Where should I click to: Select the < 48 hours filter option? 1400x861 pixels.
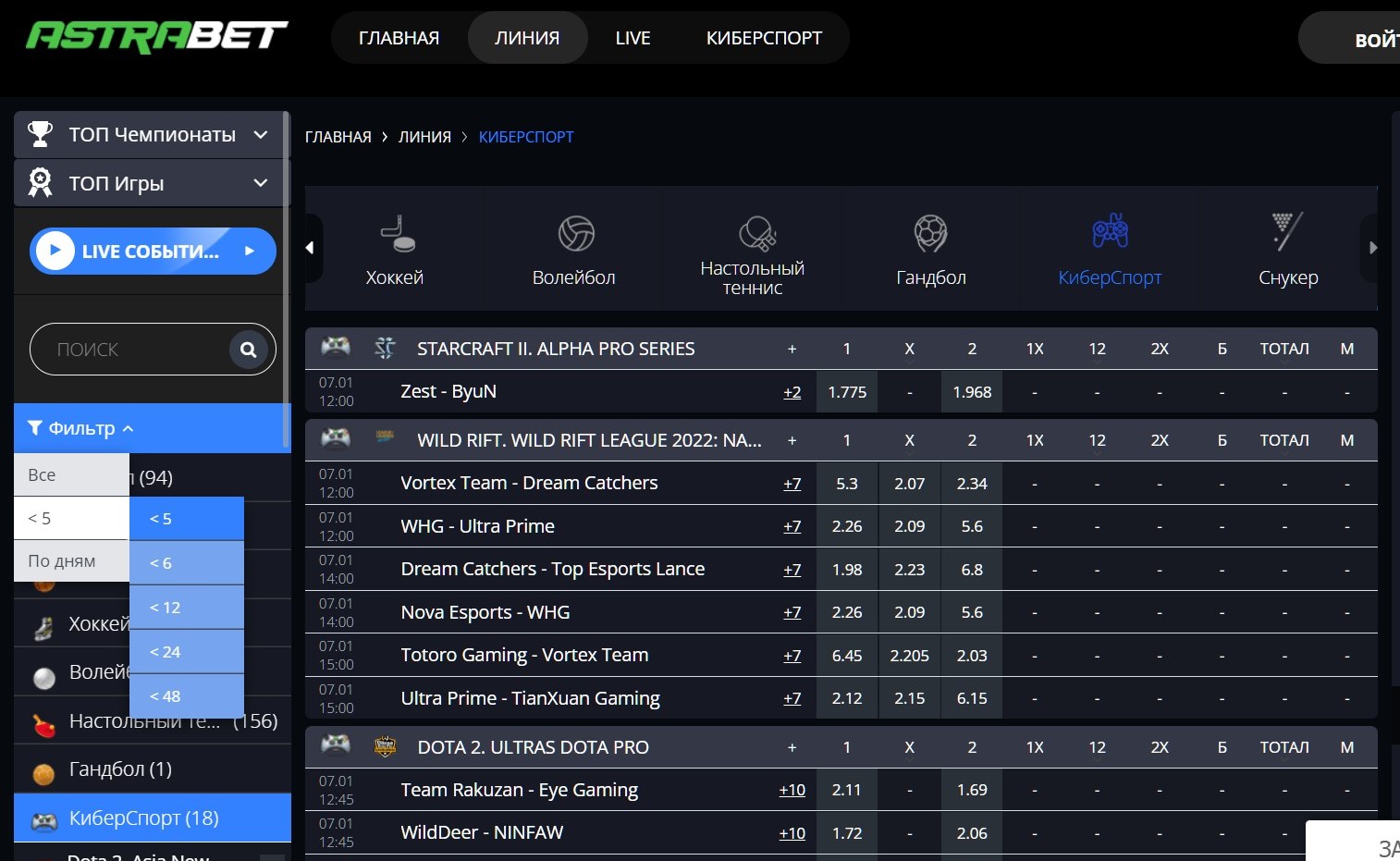click(187, 696)
